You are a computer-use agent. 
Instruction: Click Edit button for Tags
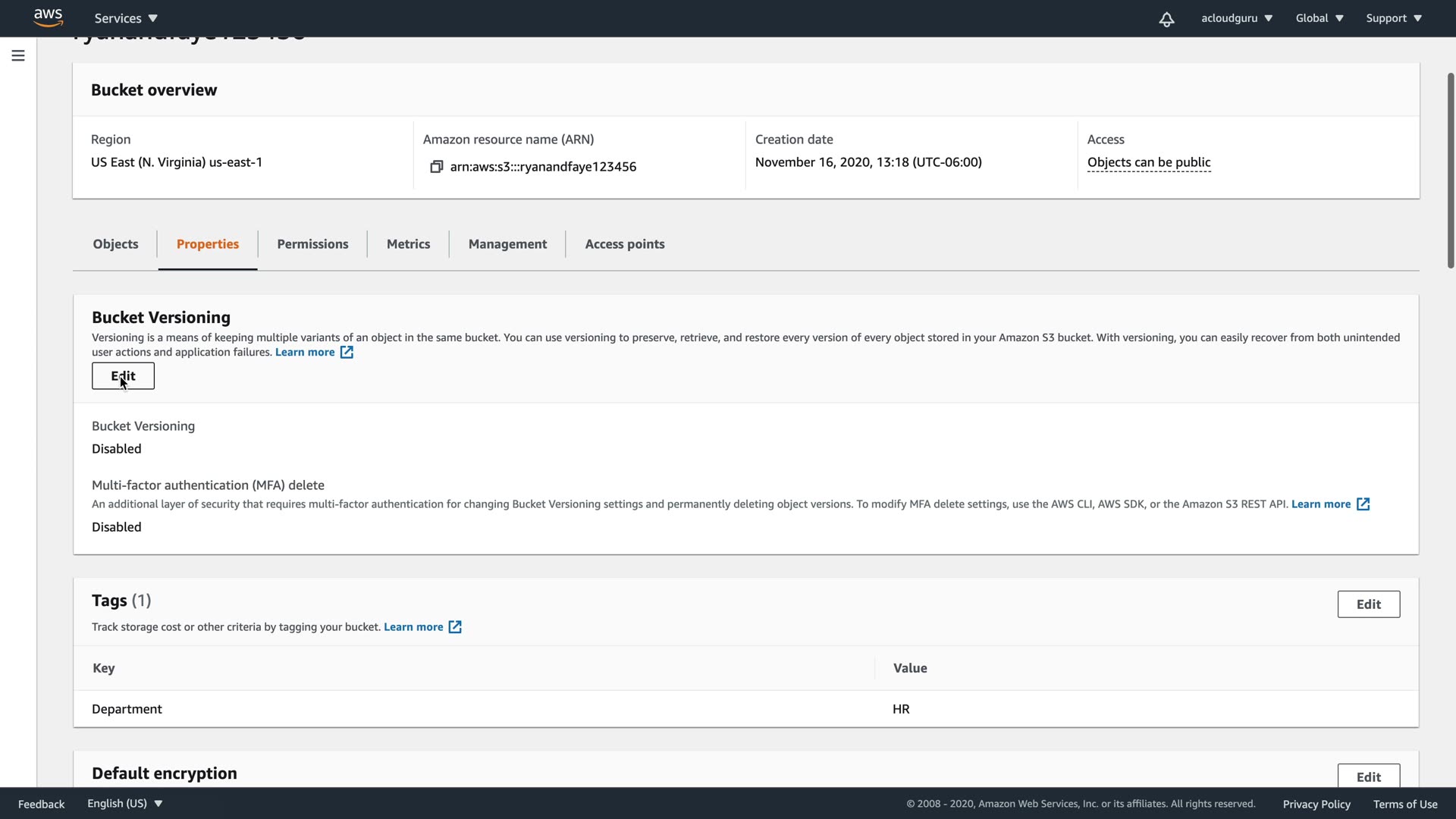tap(1368, 604)
